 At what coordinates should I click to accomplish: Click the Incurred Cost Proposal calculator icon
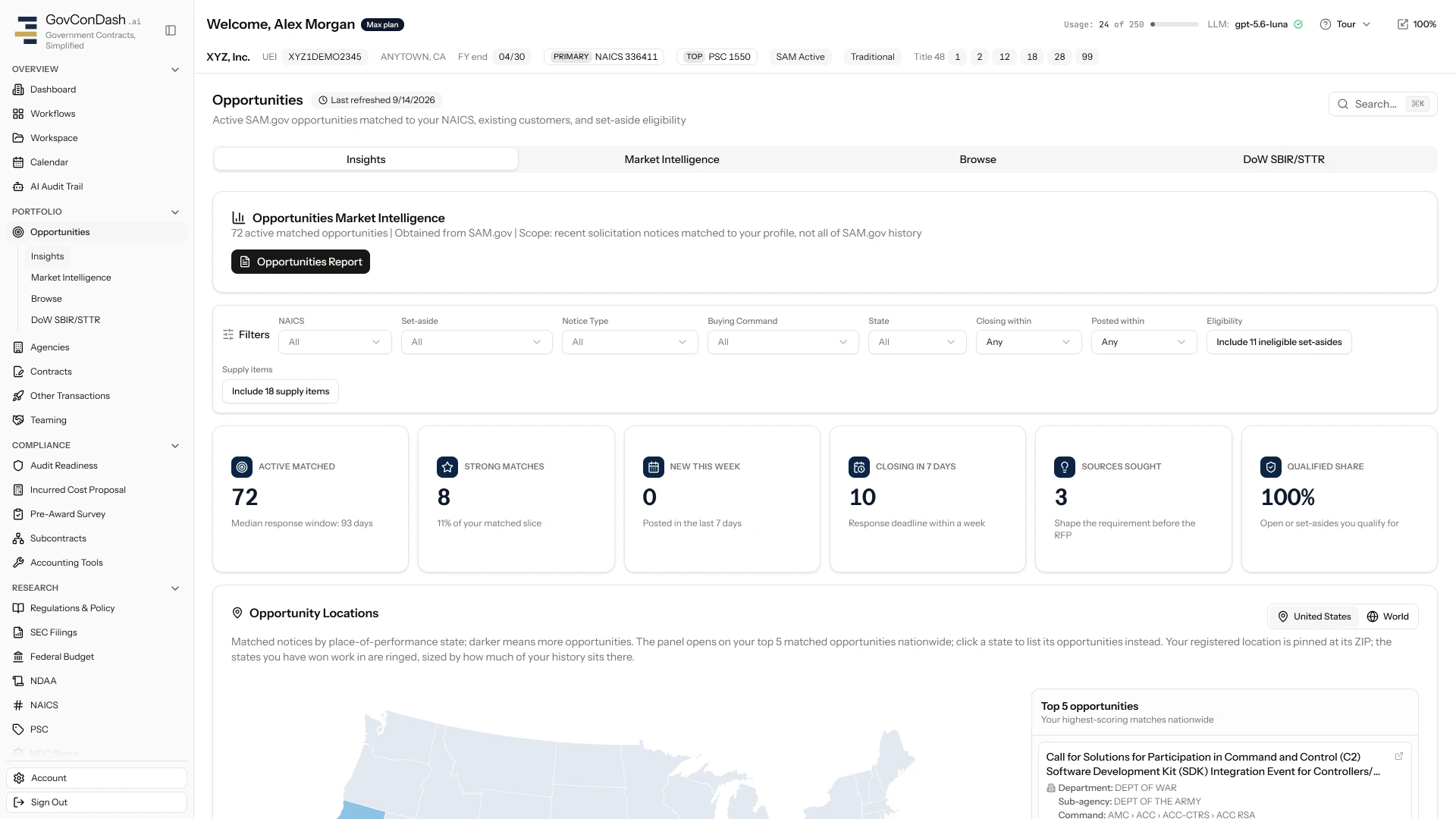point(18,490)
